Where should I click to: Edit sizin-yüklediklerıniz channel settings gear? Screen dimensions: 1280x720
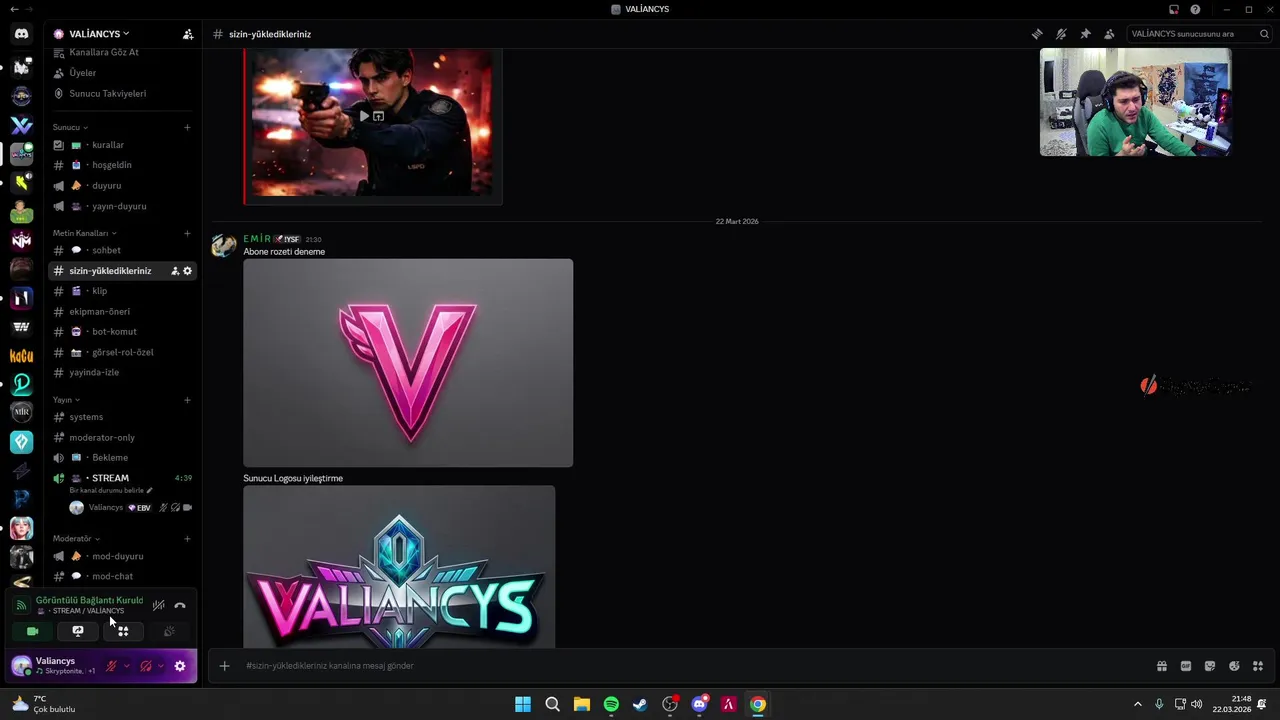click(187, 271)
